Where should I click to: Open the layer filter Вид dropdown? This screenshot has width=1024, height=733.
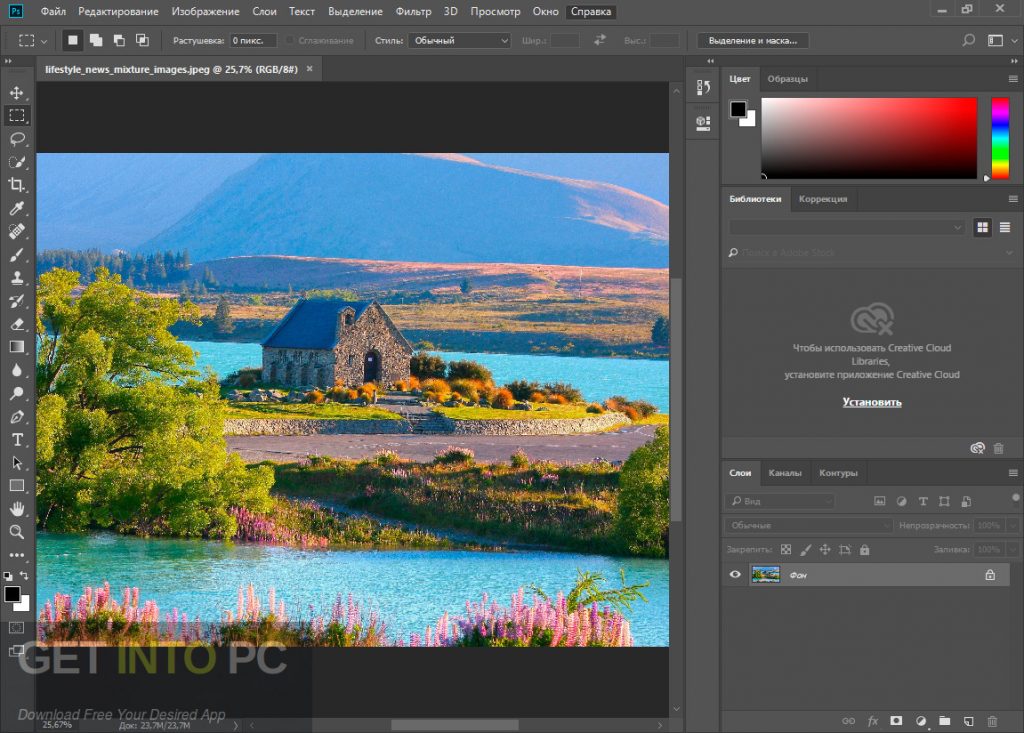(780, 501)
